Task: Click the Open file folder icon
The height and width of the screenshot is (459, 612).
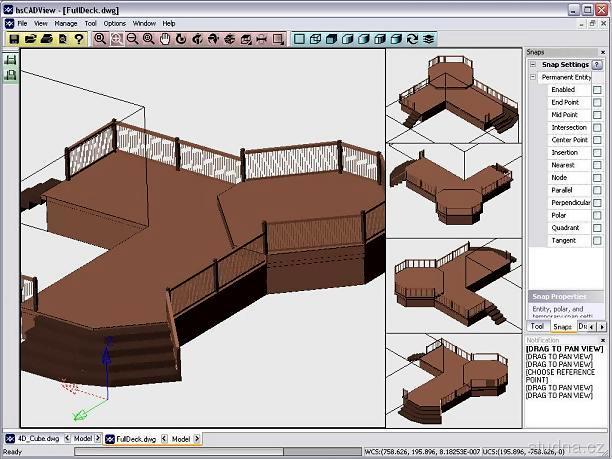Action: (x=30, y=39)
